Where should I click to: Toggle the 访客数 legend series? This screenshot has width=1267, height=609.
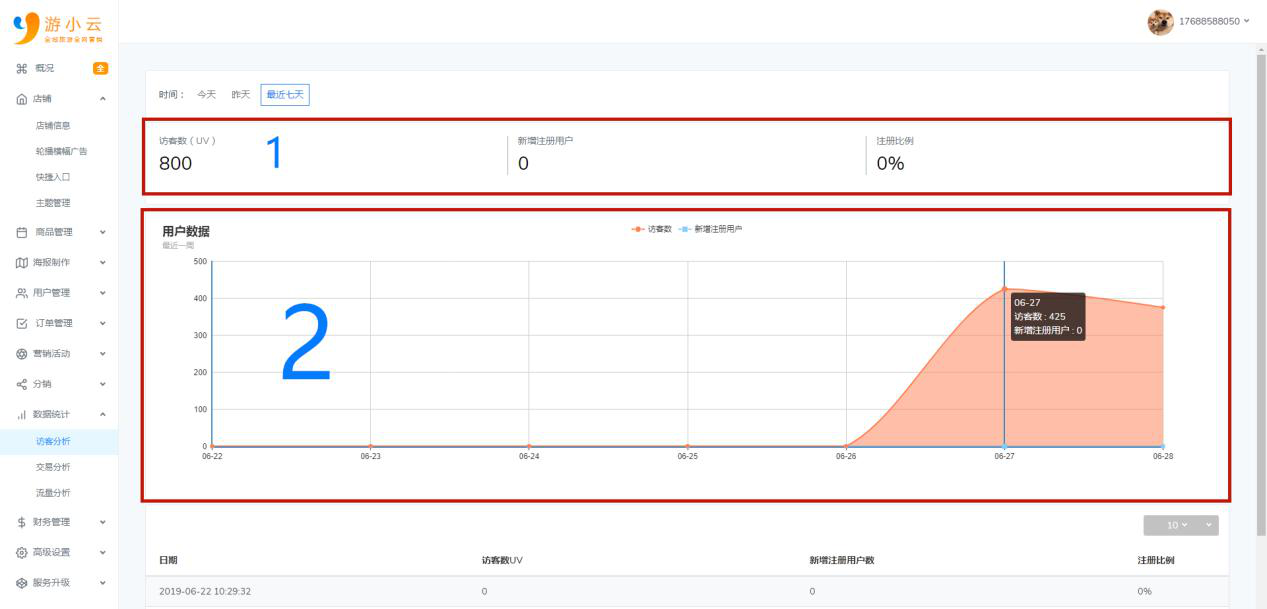(651, 229)
